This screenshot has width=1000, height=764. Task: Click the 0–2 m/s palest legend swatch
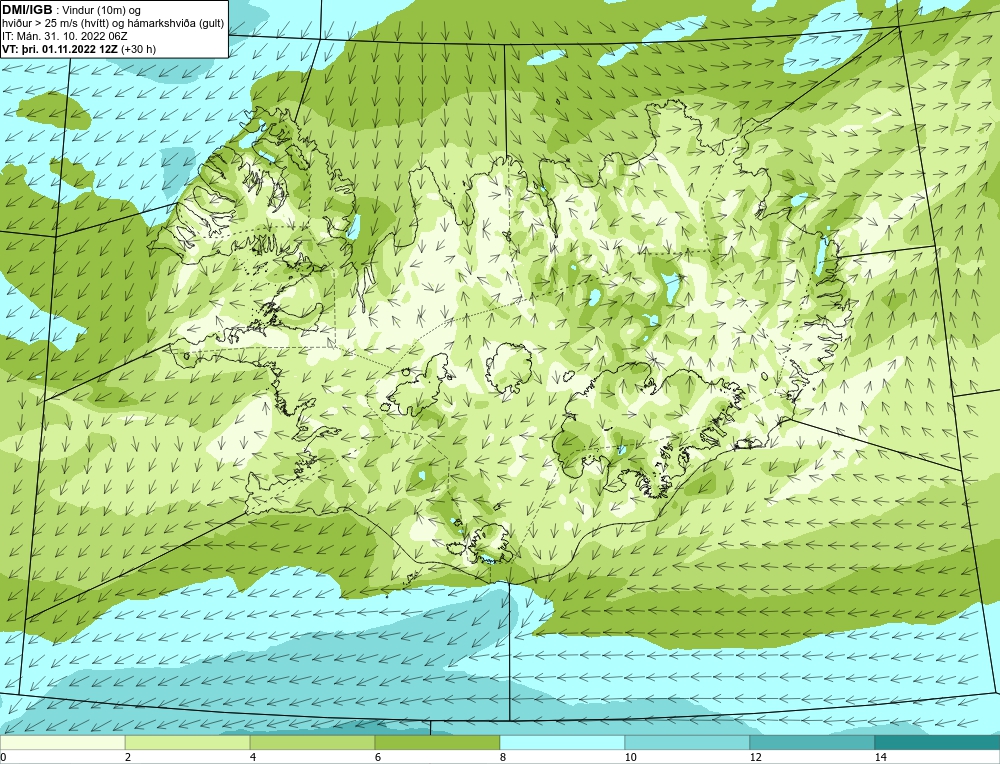(x=62, y=742)
